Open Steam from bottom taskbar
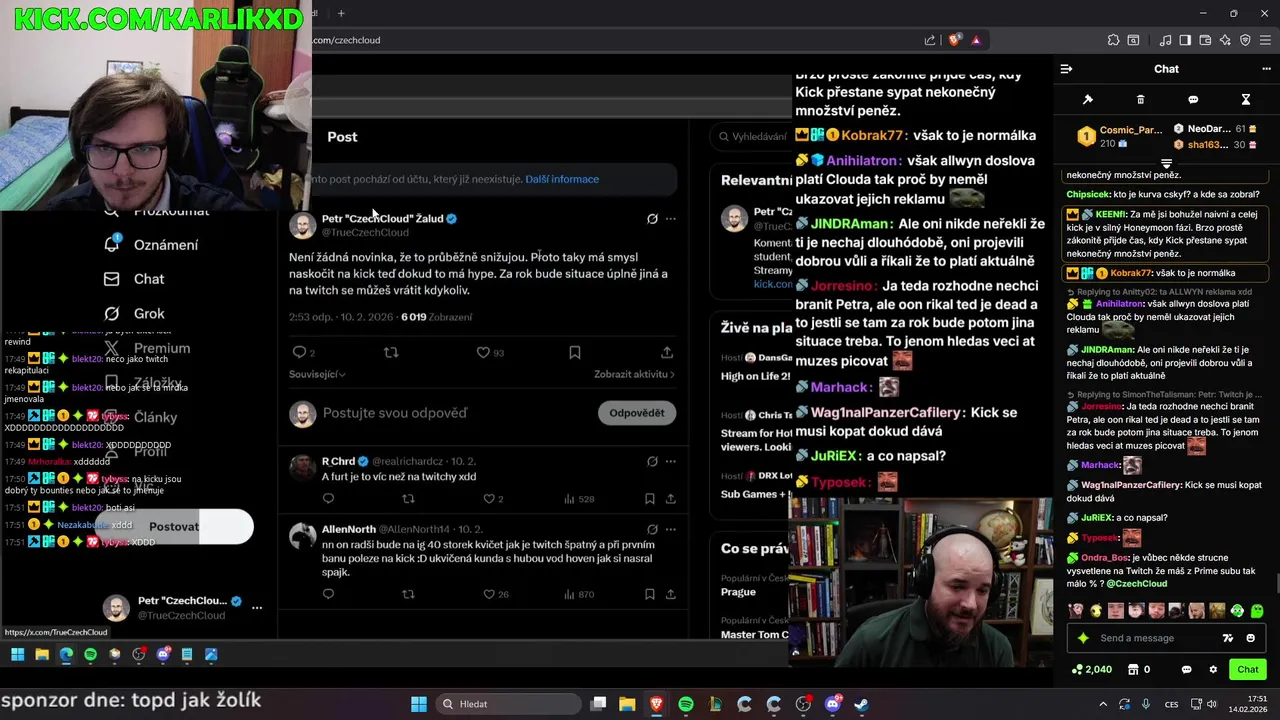The width and height of the screenshot is (1280, 720). 861,704
